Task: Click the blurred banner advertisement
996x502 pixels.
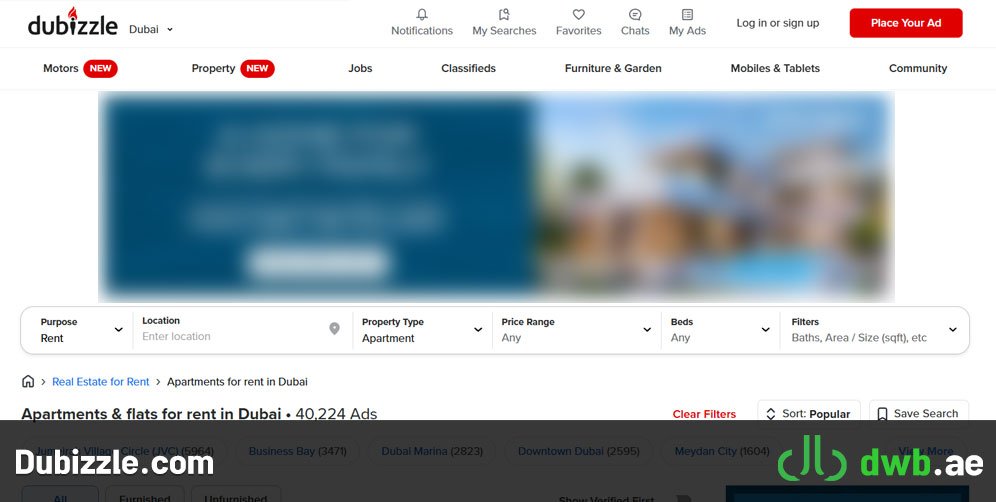Action: [x=496, y=196]
